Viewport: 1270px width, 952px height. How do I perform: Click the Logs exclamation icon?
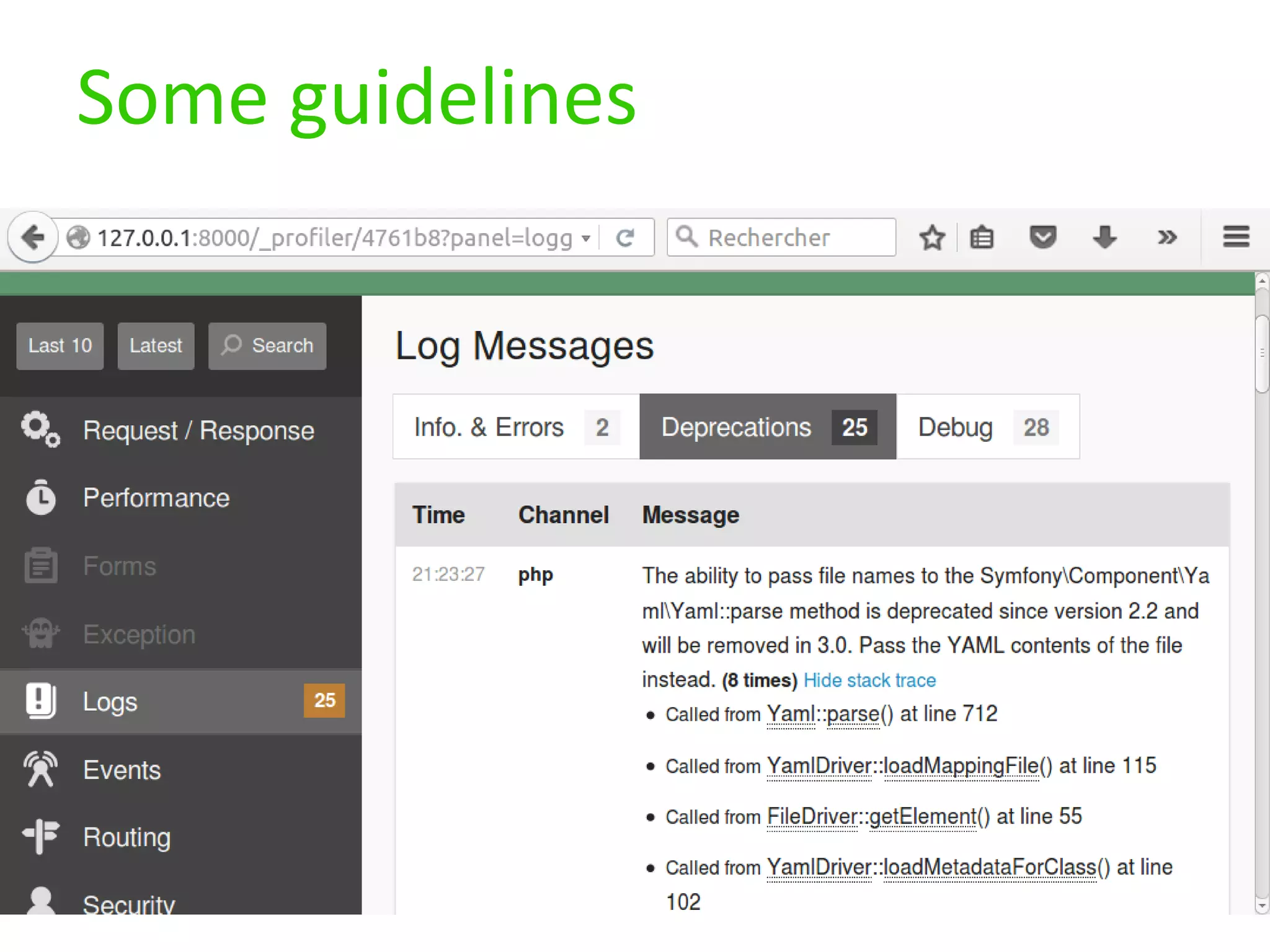41,700
